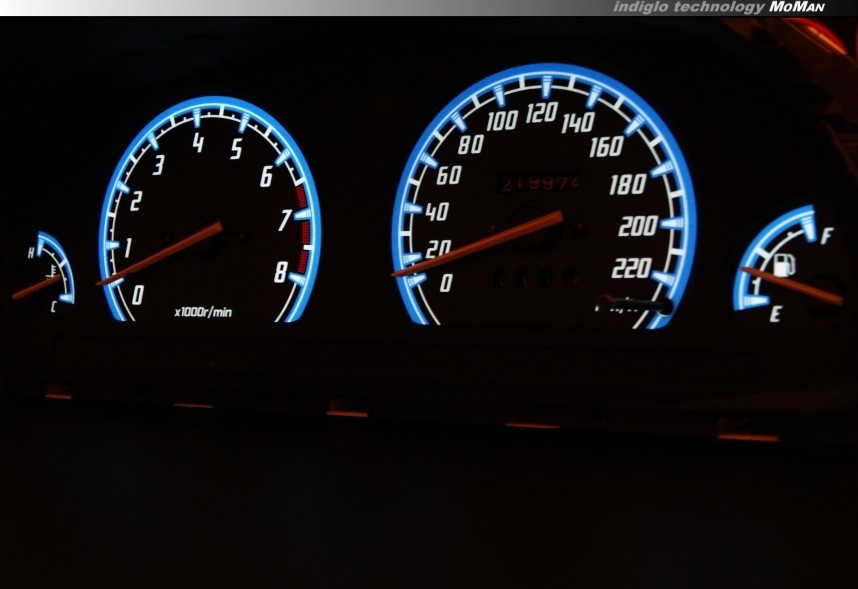Click the fuel pump icon
Viewport: 858px width, 589px height.
pos(786,265)
